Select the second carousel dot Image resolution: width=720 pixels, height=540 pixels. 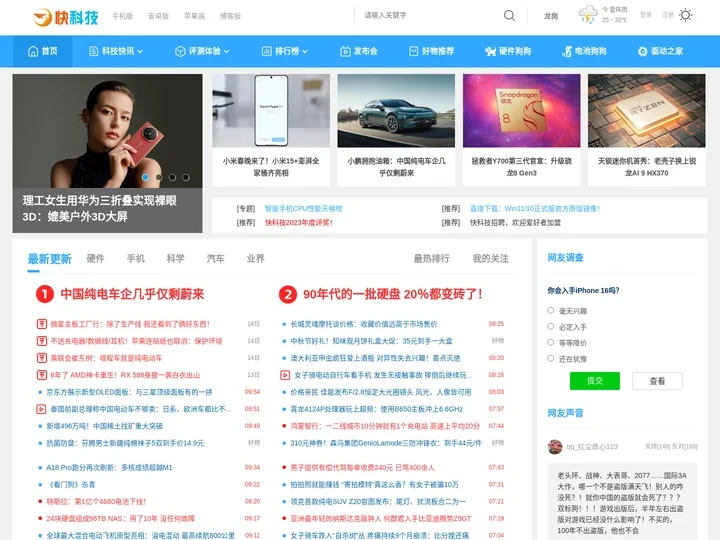click(159, 177)
